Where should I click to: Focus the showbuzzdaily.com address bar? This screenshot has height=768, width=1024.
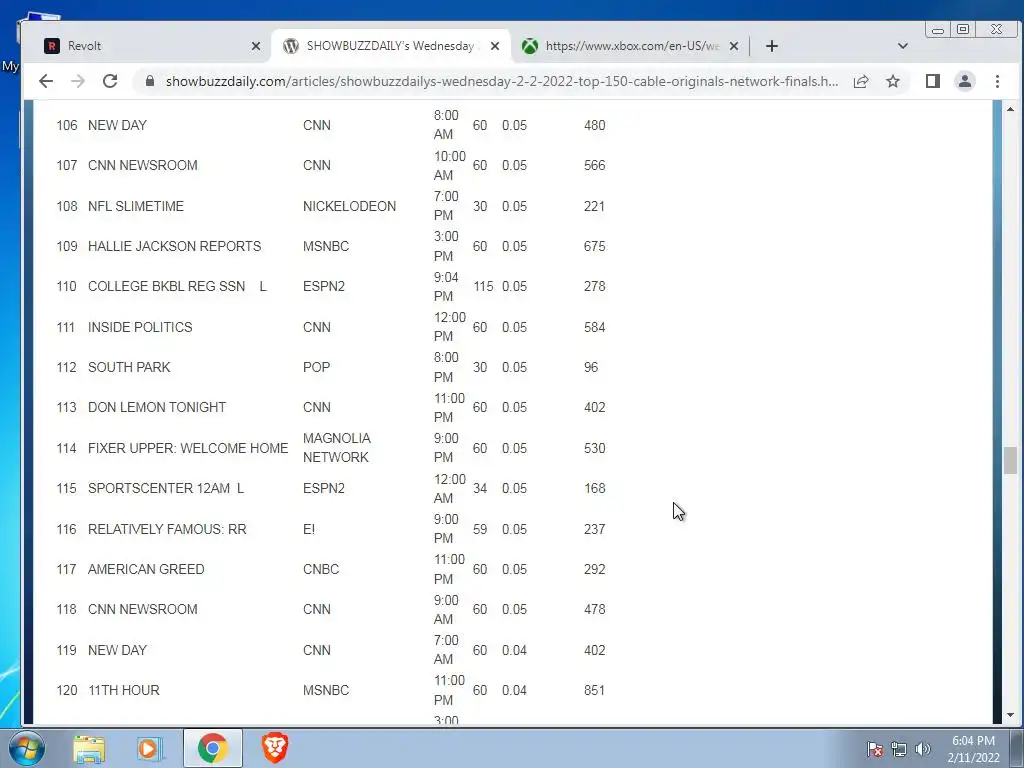click(502, 81)
